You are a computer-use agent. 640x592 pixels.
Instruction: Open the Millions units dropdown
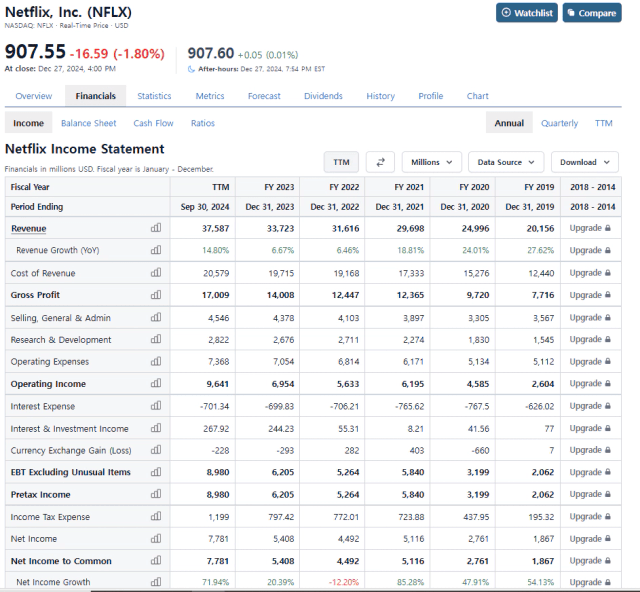(431, 162)
